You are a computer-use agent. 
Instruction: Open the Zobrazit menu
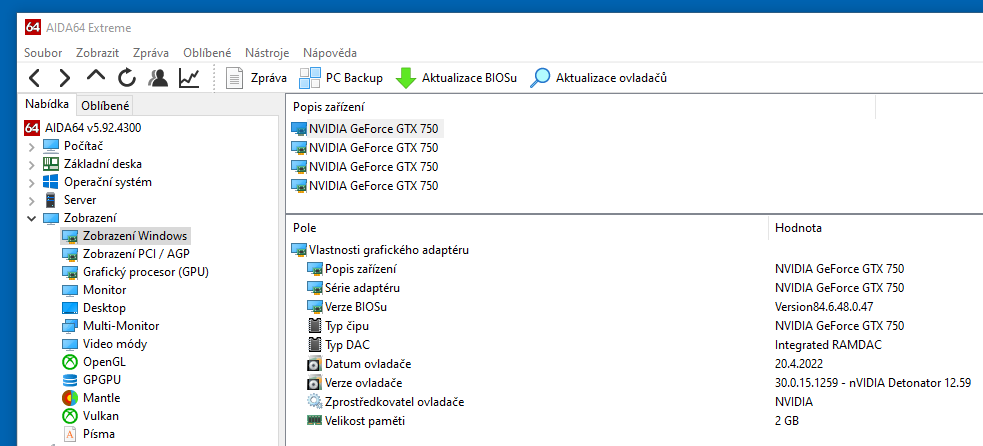98,53
